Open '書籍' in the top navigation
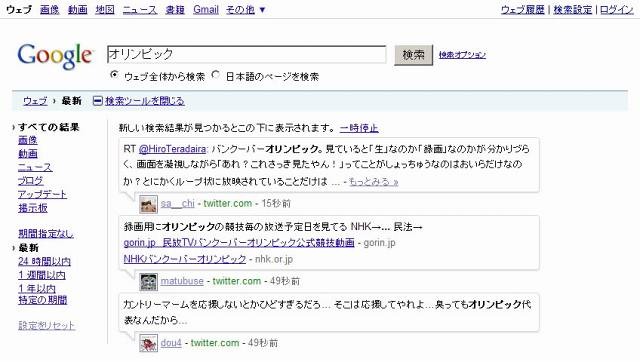The width and height of the screenshot is (640, 362). click(175, 9)
